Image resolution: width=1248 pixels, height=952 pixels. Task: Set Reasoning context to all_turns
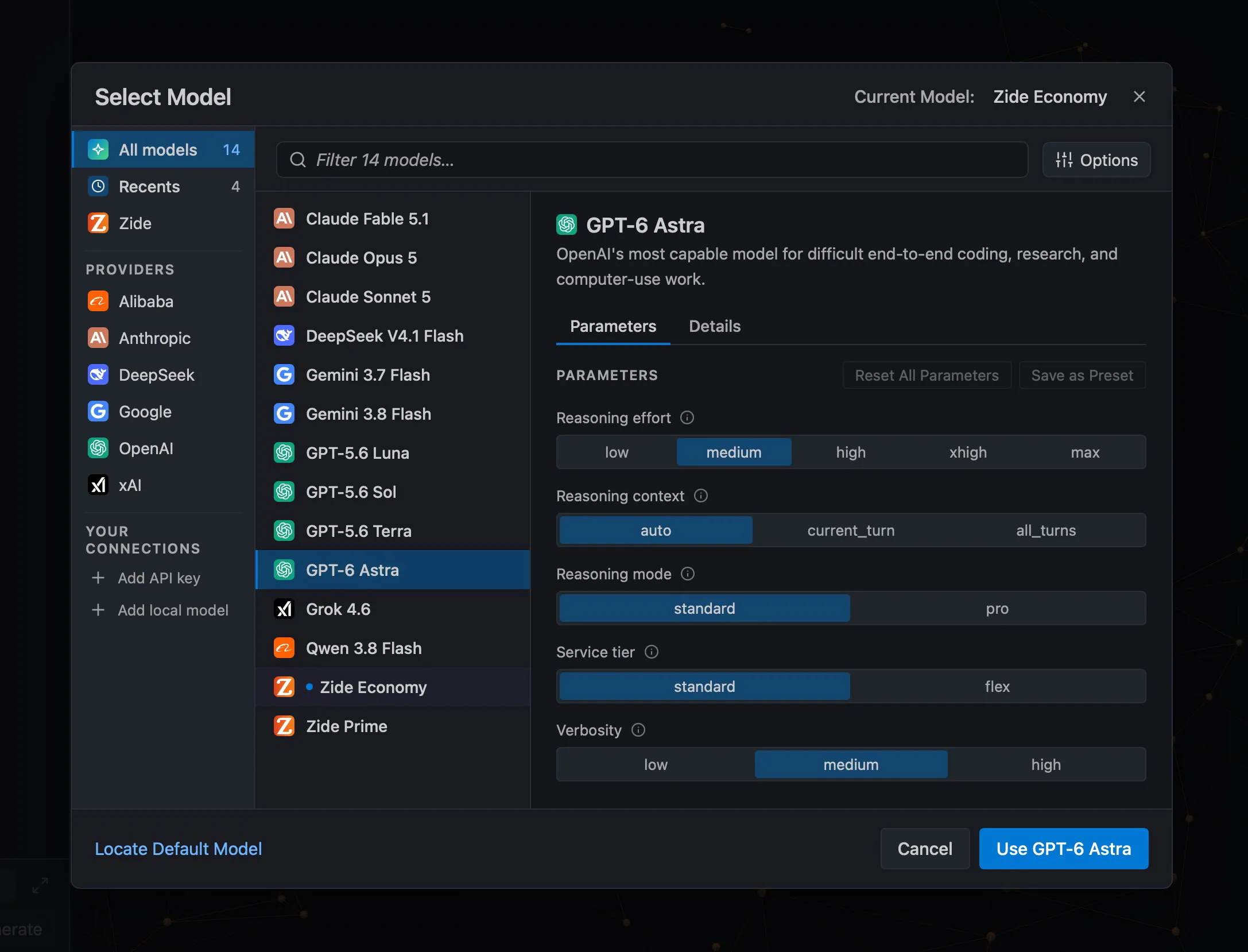click(x=1046, y=531)
